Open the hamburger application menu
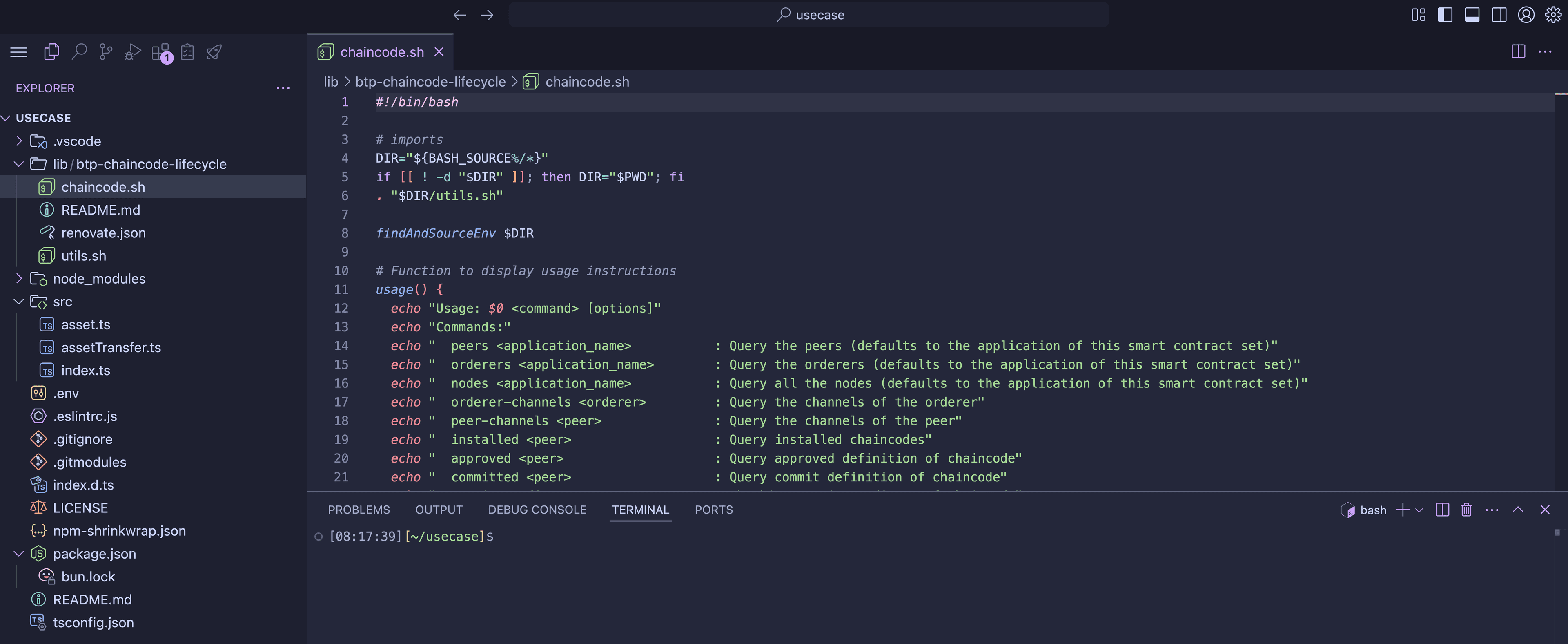The image size is (1568, 644). (x=19, y=52)
